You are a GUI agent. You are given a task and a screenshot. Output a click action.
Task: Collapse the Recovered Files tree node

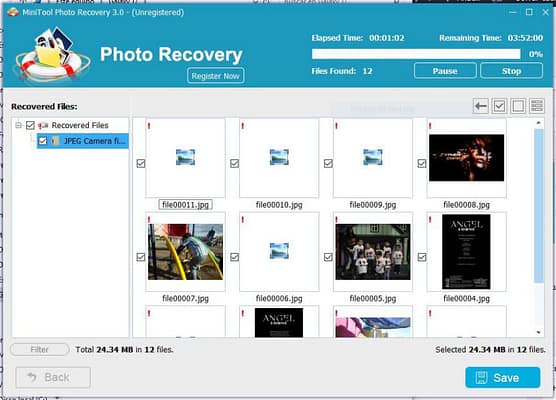pos(18,125)
